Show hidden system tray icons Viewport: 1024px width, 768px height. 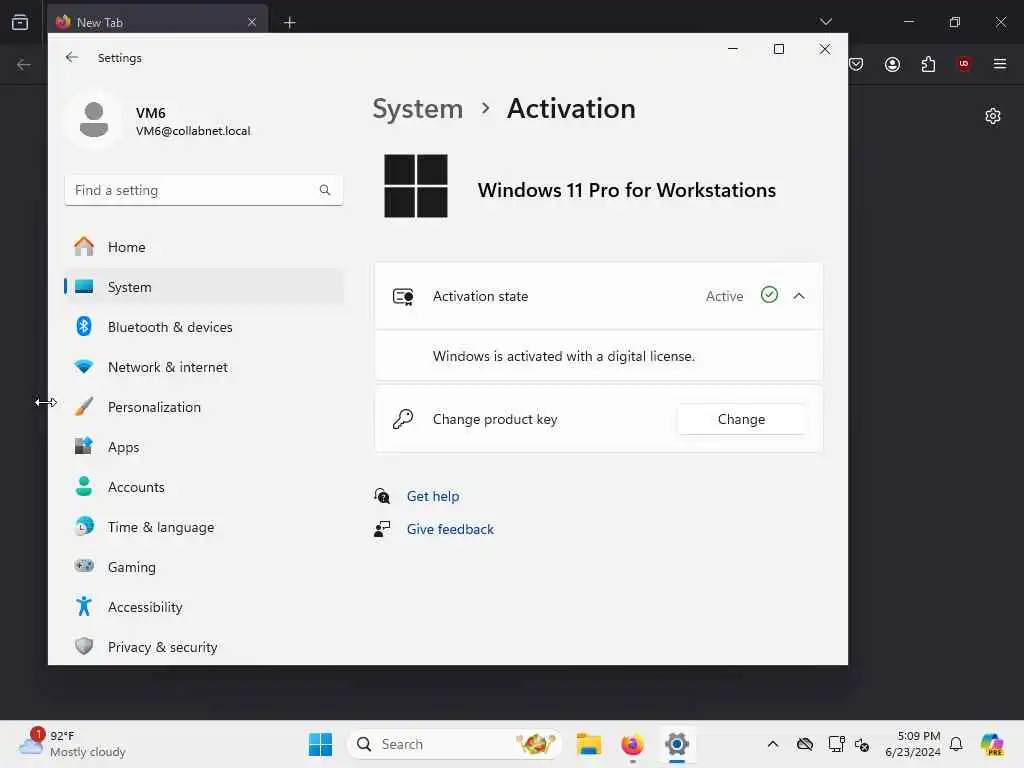[773, 744]
